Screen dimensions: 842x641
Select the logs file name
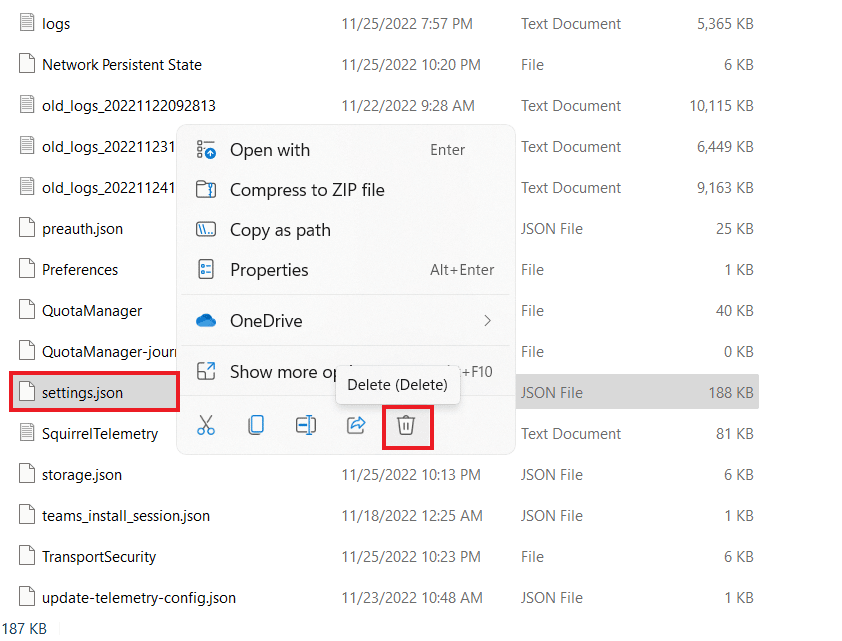(56, 24)
